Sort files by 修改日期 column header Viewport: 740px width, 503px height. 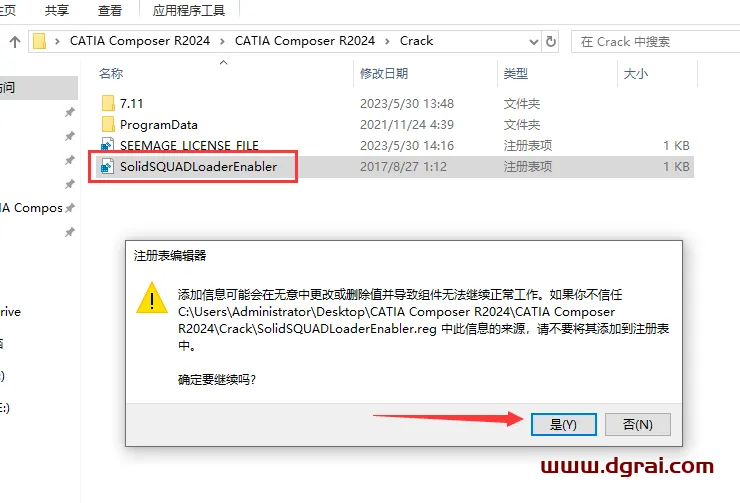384,74
